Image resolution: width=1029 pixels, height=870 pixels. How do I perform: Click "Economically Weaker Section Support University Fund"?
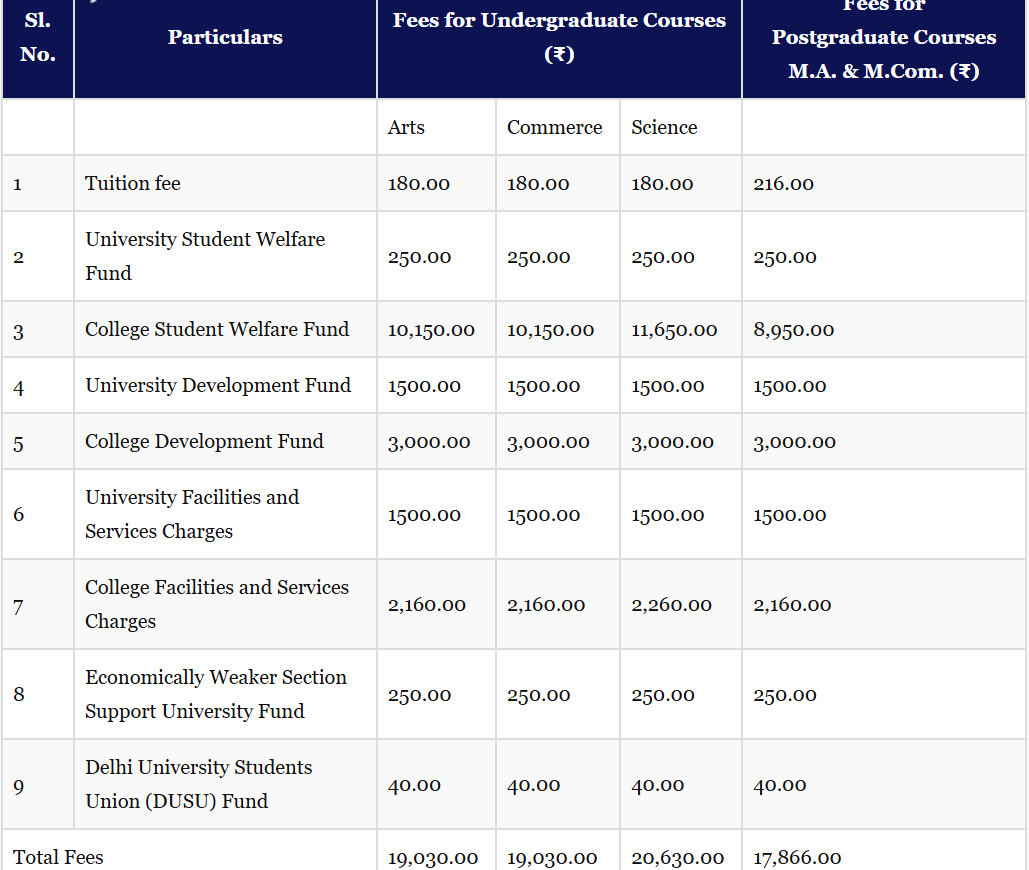pyautogui.click(x=215, y=694)
